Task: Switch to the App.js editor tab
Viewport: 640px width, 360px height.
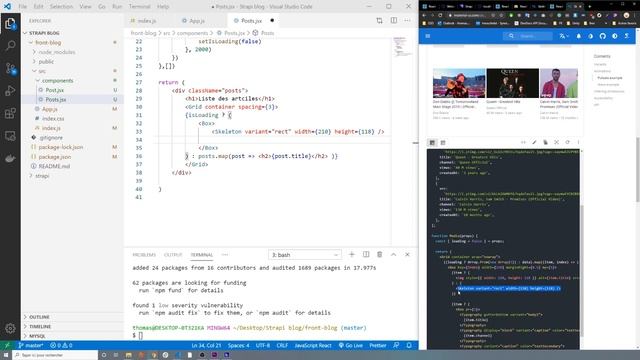Action: [196, 21]
